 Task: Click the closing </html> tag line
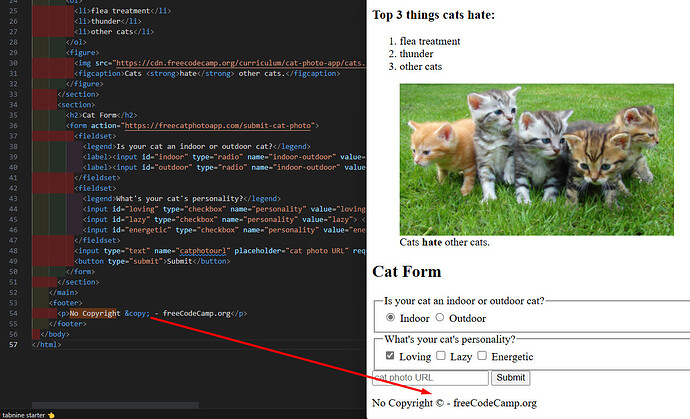pos(47,345)
